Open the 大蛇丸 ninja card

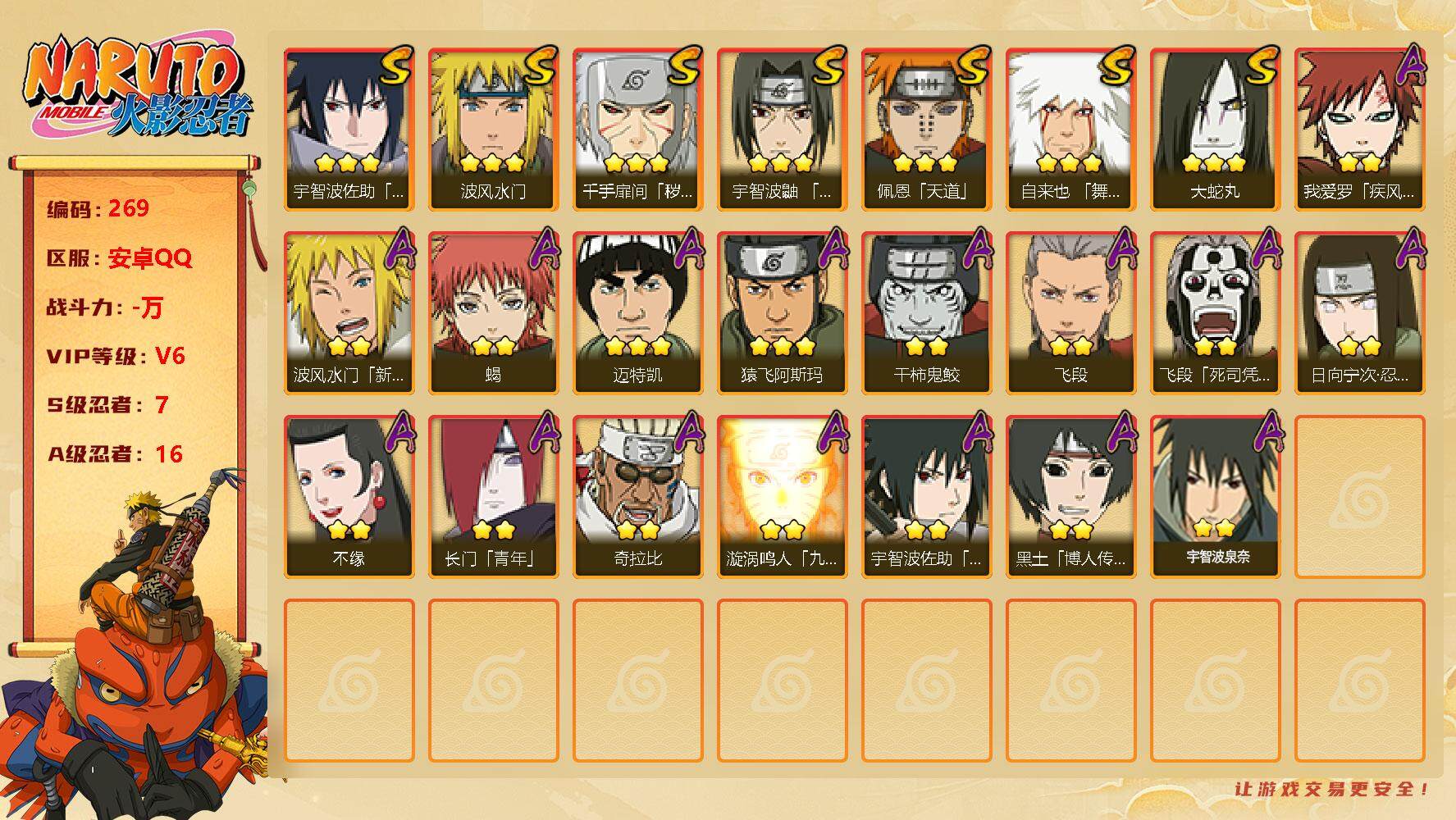[1215, 130]
